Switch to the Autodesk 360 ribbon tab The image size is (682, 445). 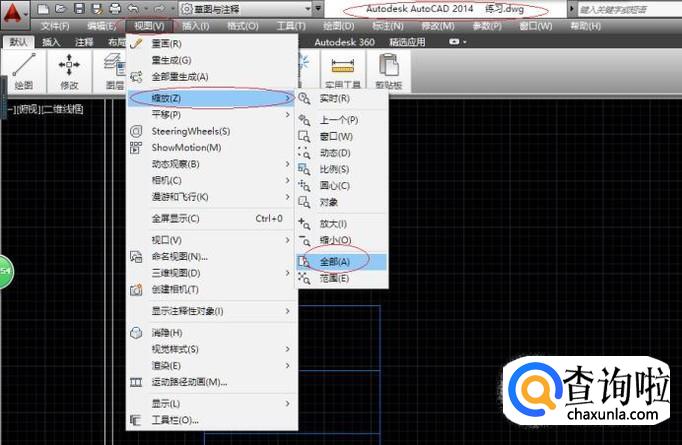point(344,42)
